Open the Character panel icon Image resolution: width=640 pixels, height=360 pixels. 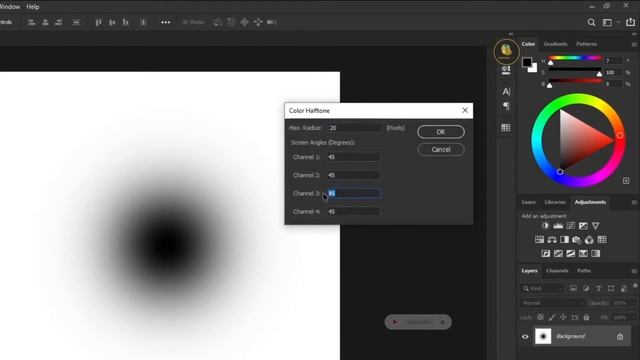[506, 92]
